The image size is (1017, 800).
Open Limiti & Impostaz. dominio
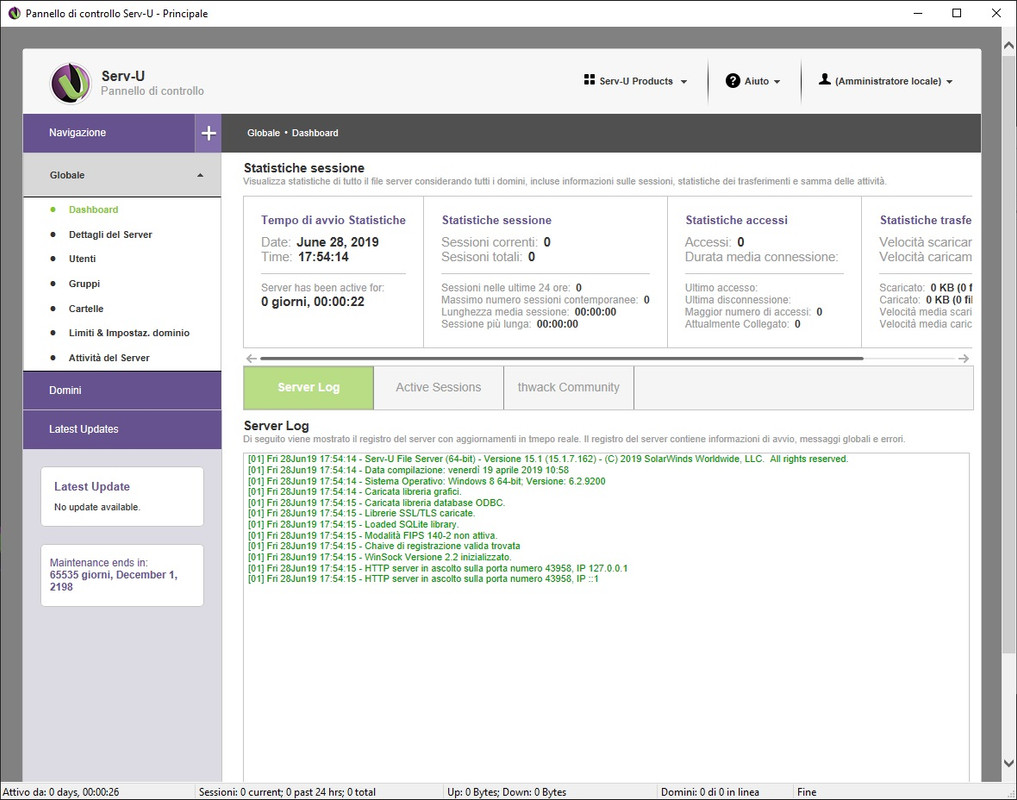(129, 333)
